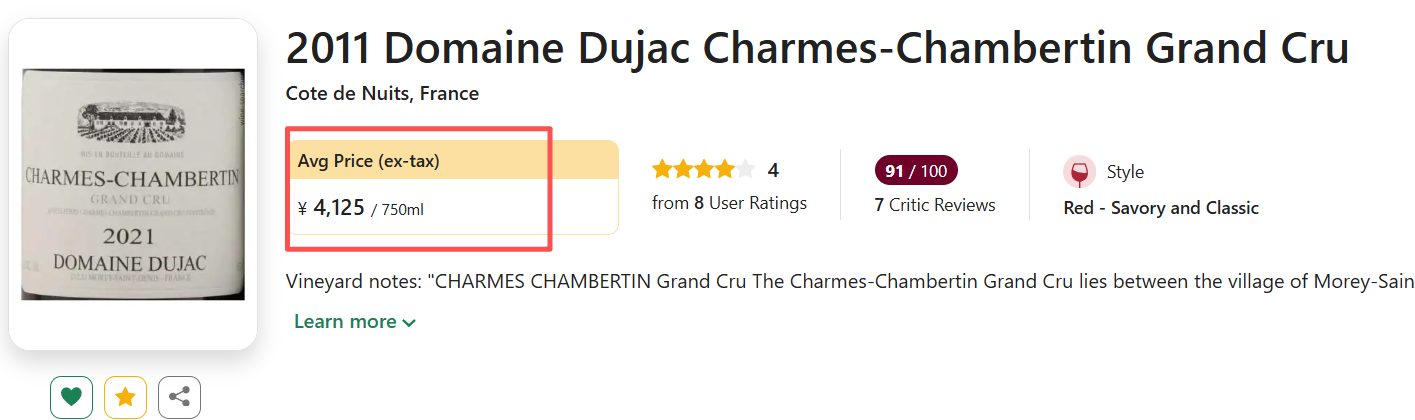This screenshot has width=1415, height=420.
Task: Click the 2011 Domaine Dujac wine title
Action: [817, 48]
